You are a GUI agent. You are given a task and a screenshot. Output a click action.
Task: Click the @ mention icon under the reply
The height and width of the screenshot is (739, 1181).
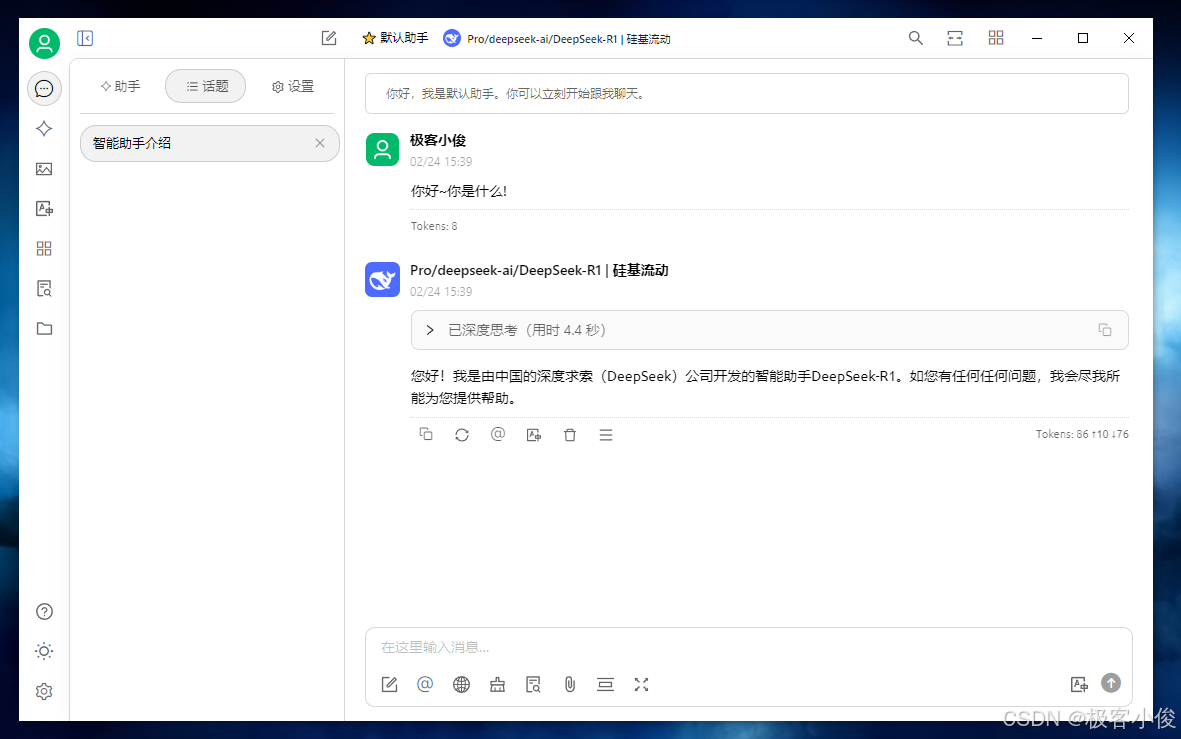(498, 435)
